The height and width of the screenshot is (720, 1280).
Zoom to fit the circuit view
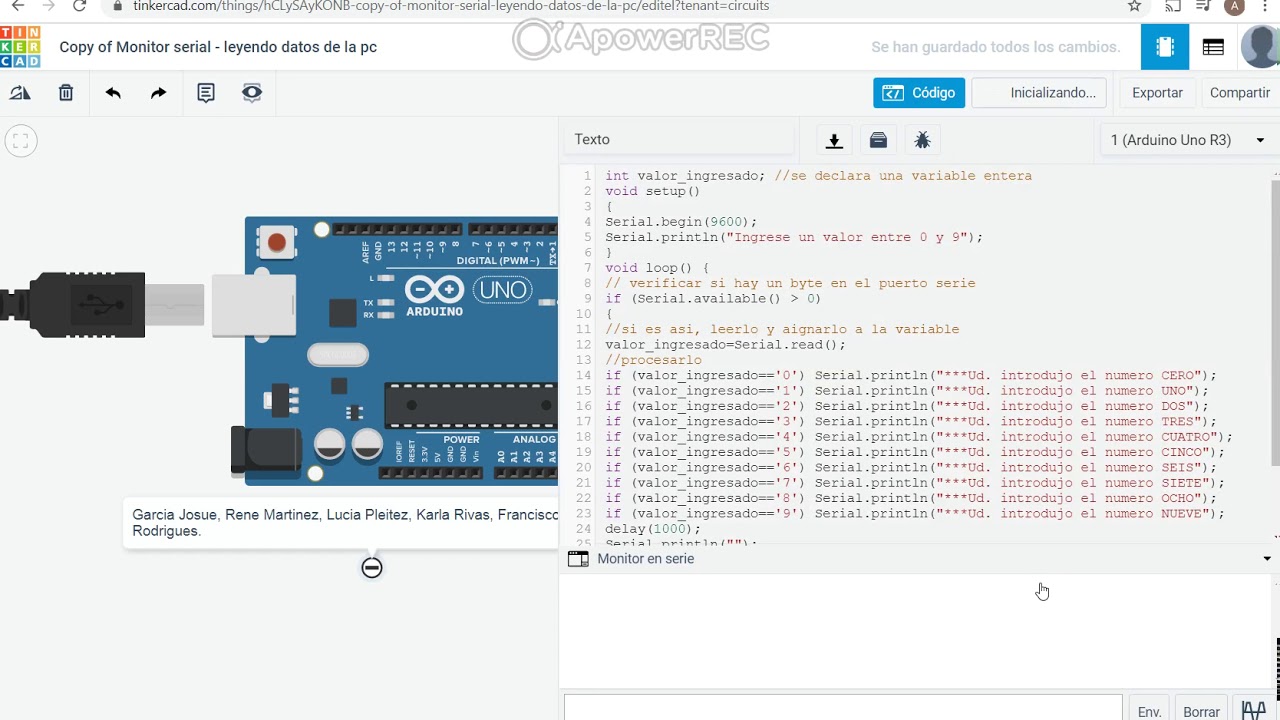(x=20, y=141)
